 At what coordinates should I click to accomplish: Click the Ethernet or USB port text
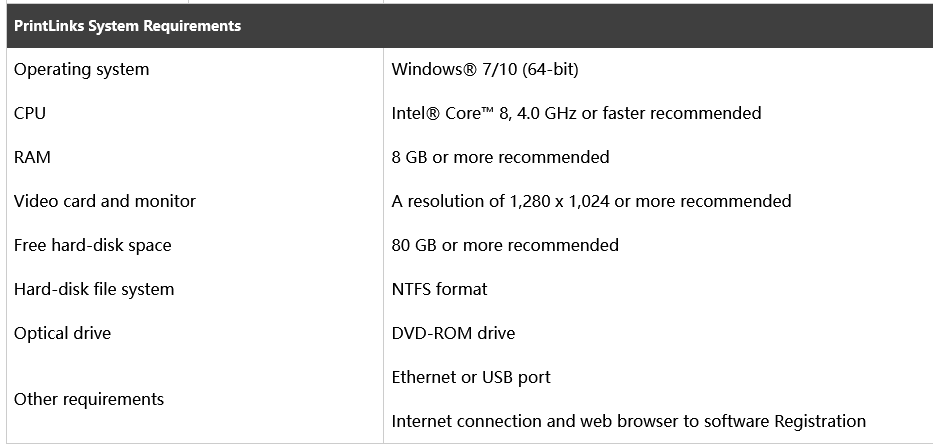(x=471, y=377)
